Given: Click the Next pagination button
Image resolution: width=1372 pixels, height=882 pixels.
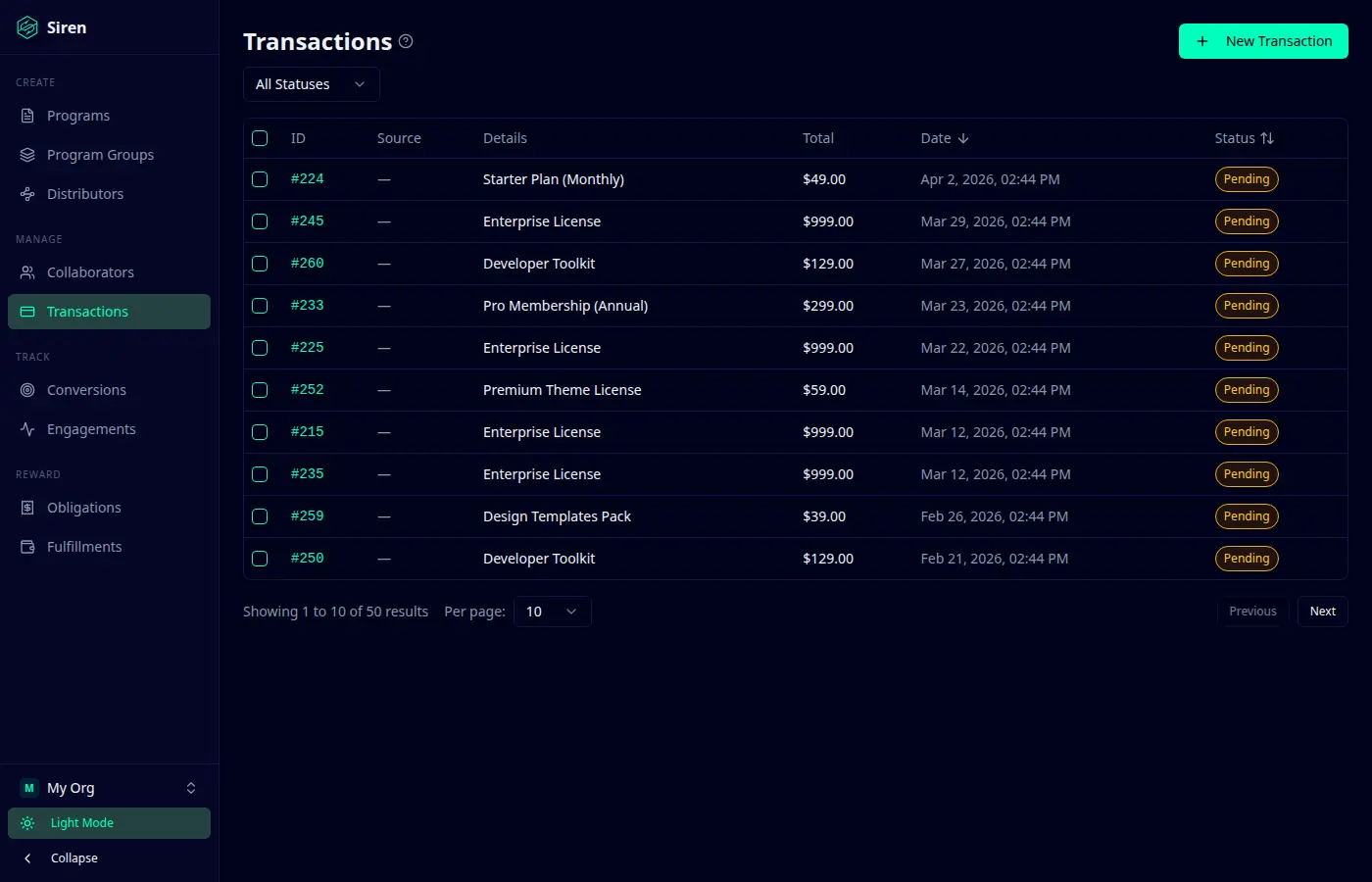Looking at the screenshot, I should coord(1323,612).
